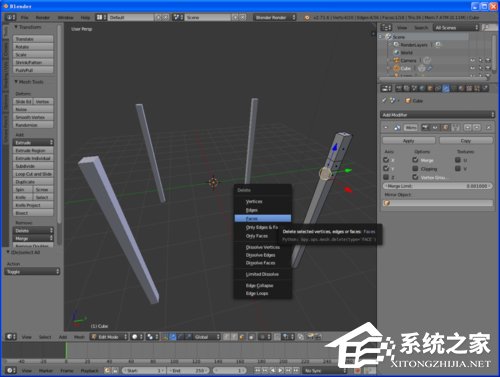This screenshot has height=377, width=500.
Task: Open the 3D View editor type icon
Action: (x=11, y=337)
